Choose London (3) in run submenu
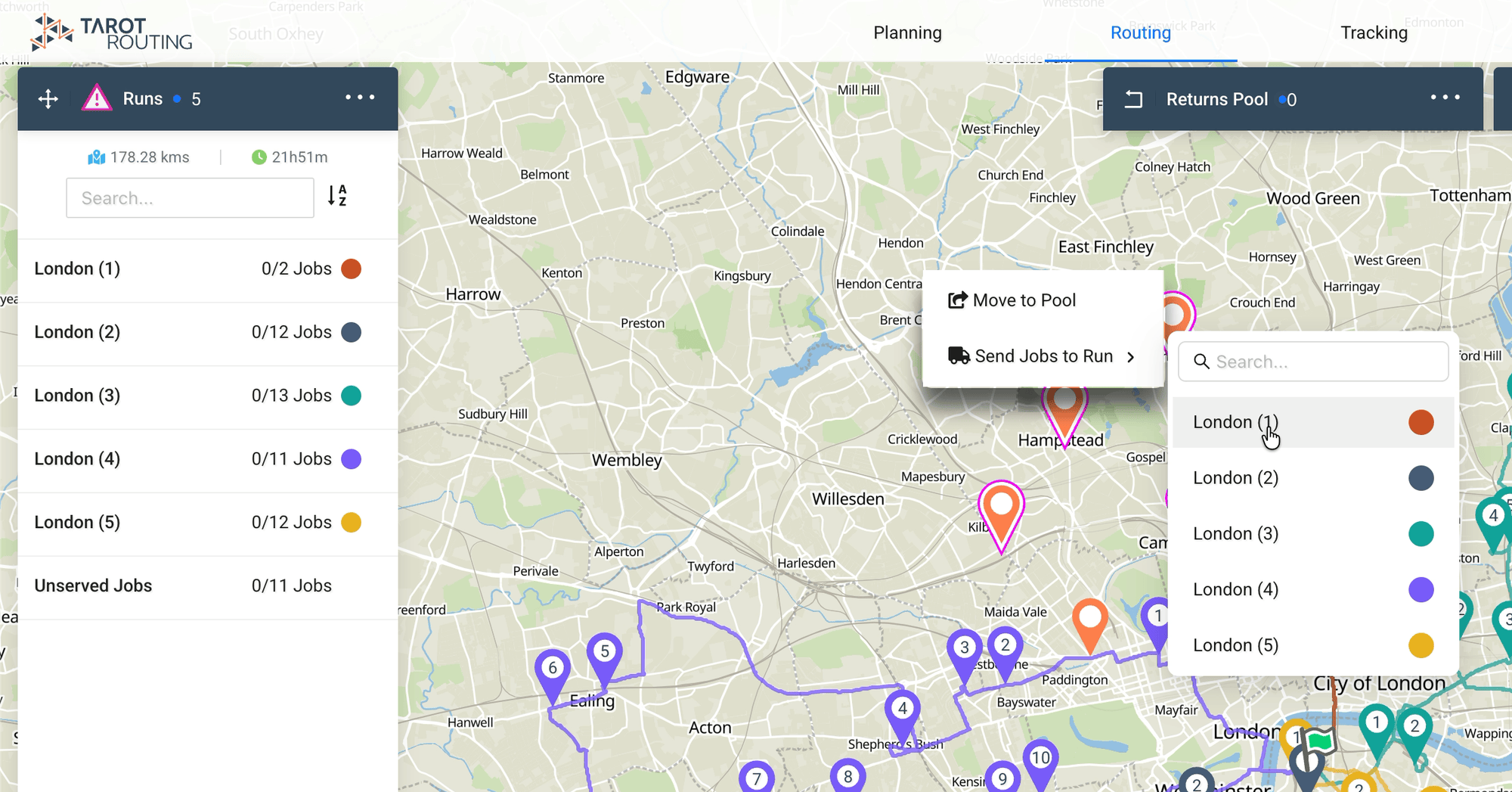 click(1313, 534)
